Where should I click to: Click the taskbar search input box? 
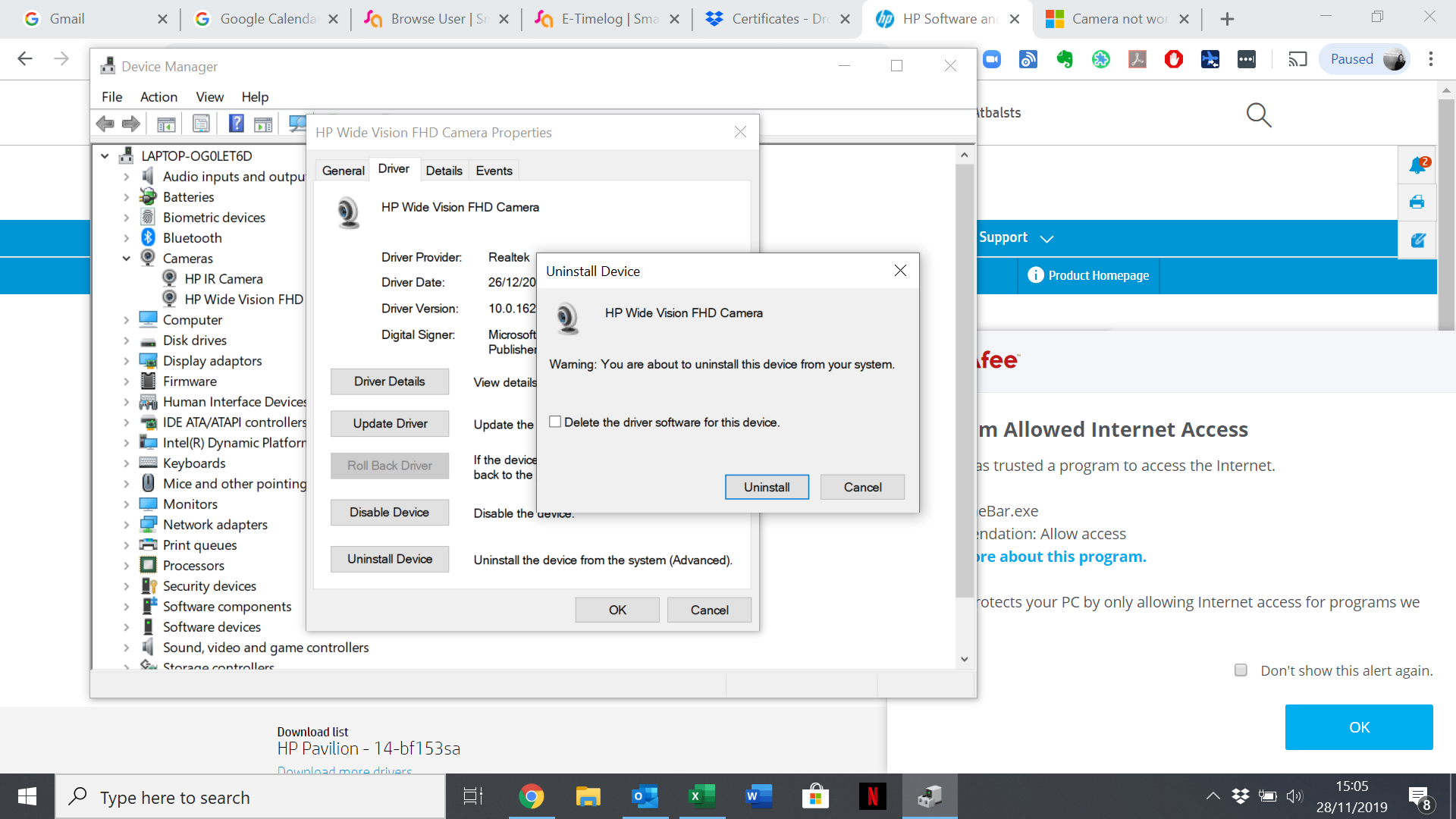click(x=250, y=797)
